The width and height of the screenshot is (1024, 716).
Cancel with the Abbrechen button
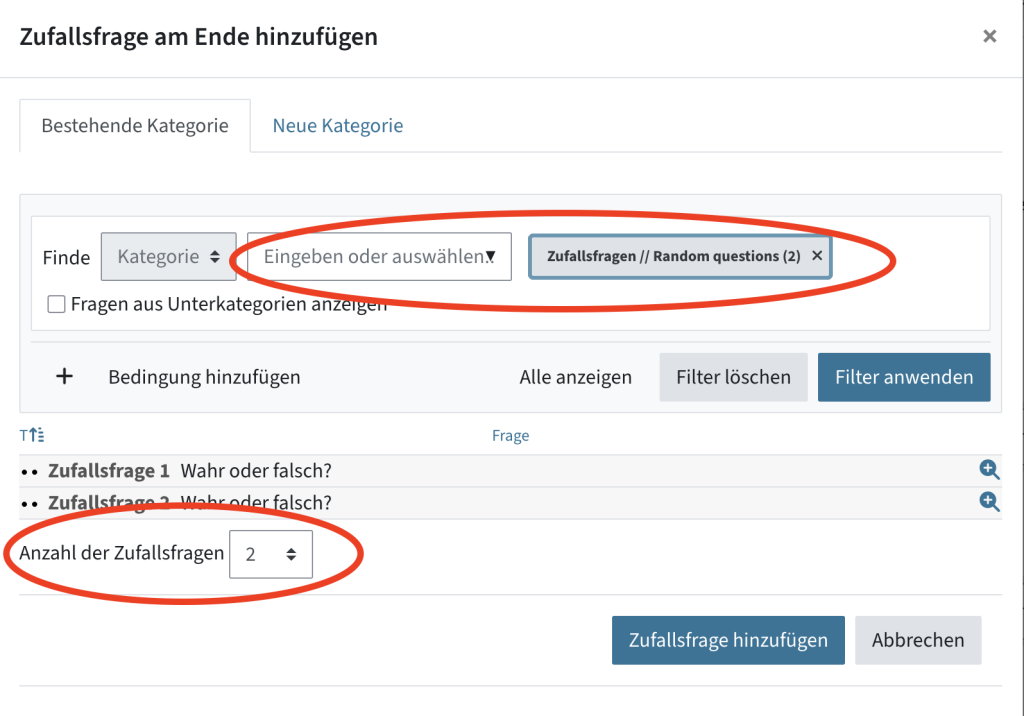click(918, 640)
